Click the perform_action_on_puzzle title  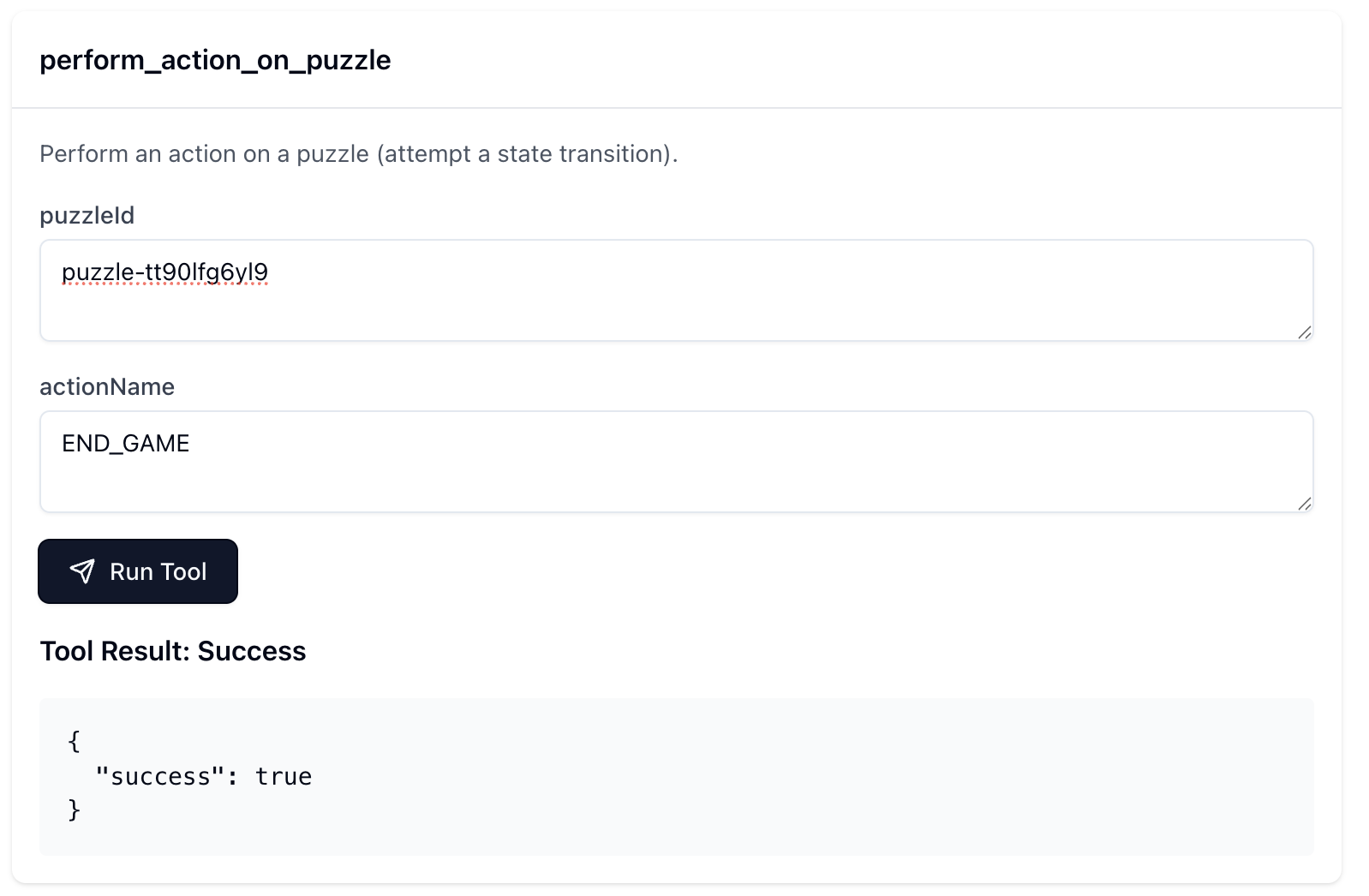tap(215, 60)
